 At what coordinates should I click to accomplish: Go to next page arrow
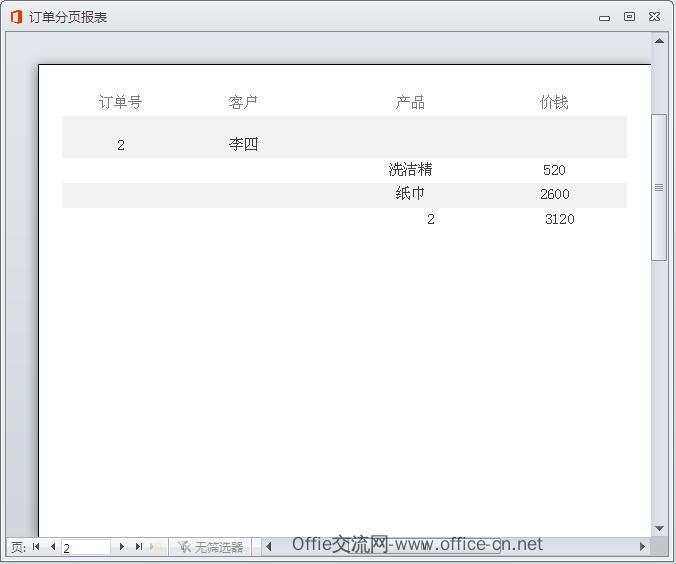(x=122, y=547)
